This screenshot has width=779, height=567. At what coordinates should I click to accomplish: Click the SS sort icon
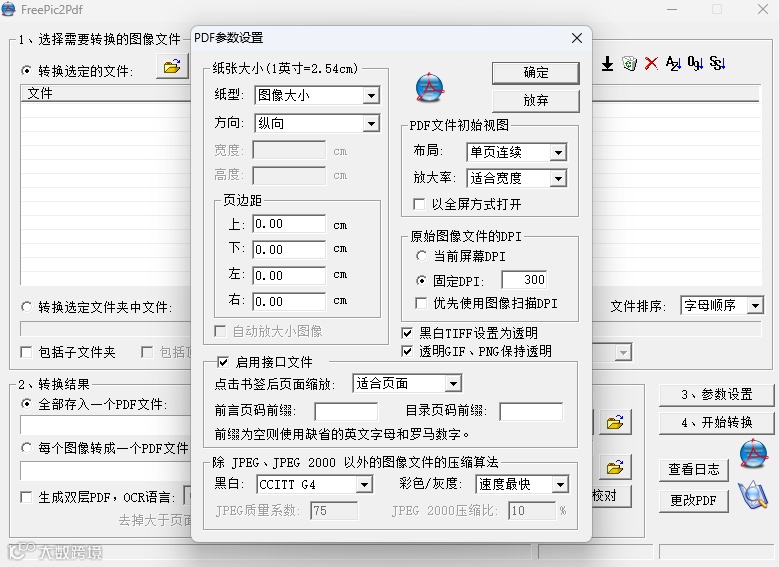tap(717, 64)
